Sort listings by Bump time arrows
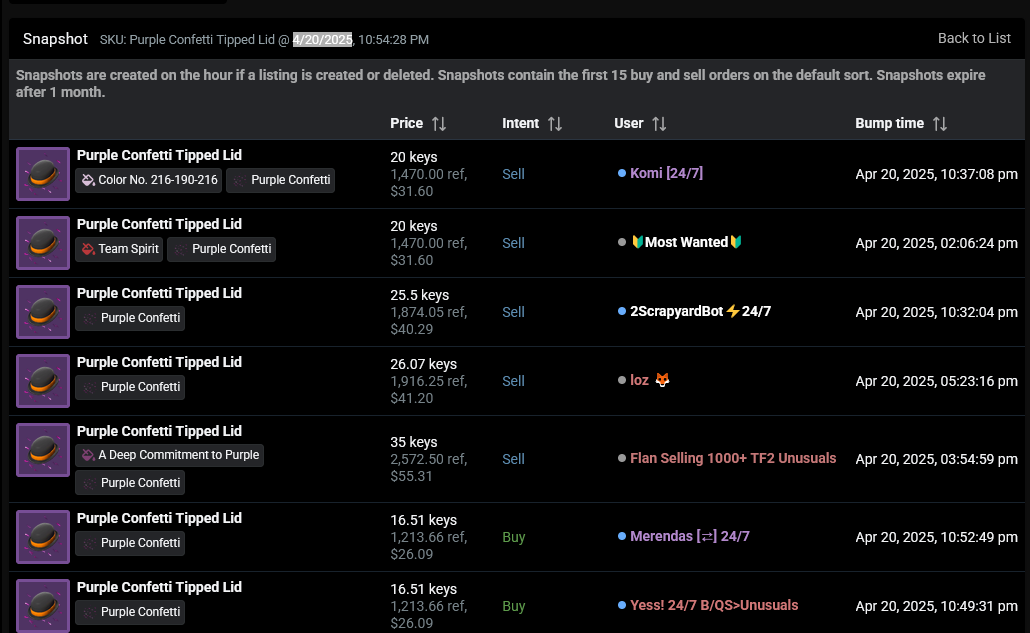Image resolution: width=1030 pixels, height=633 pixels. 940,123
